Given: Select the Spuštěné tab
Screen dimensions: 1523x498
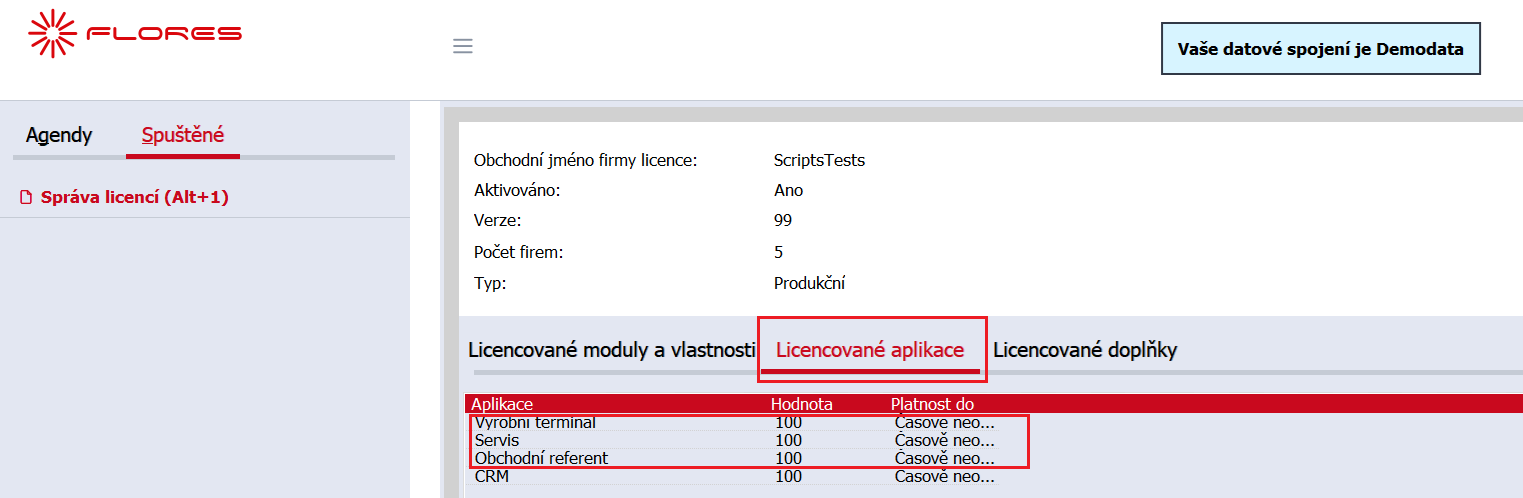Looking at the screenshot, I should pyautogui.click(x=183, y=135).
